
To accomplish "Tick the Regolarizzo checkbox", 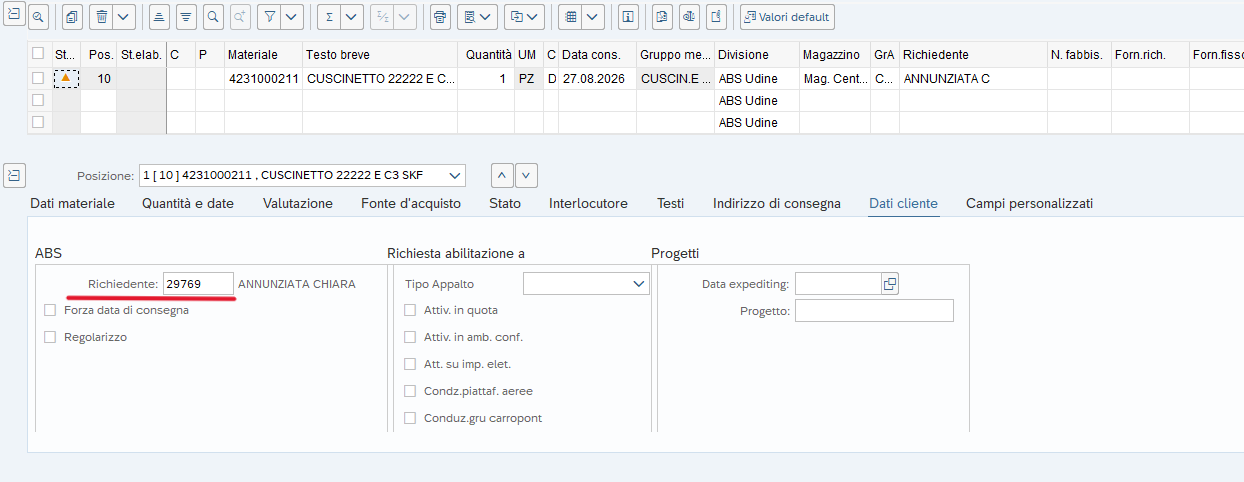I will pyautogui.click(x=50, y=337).
